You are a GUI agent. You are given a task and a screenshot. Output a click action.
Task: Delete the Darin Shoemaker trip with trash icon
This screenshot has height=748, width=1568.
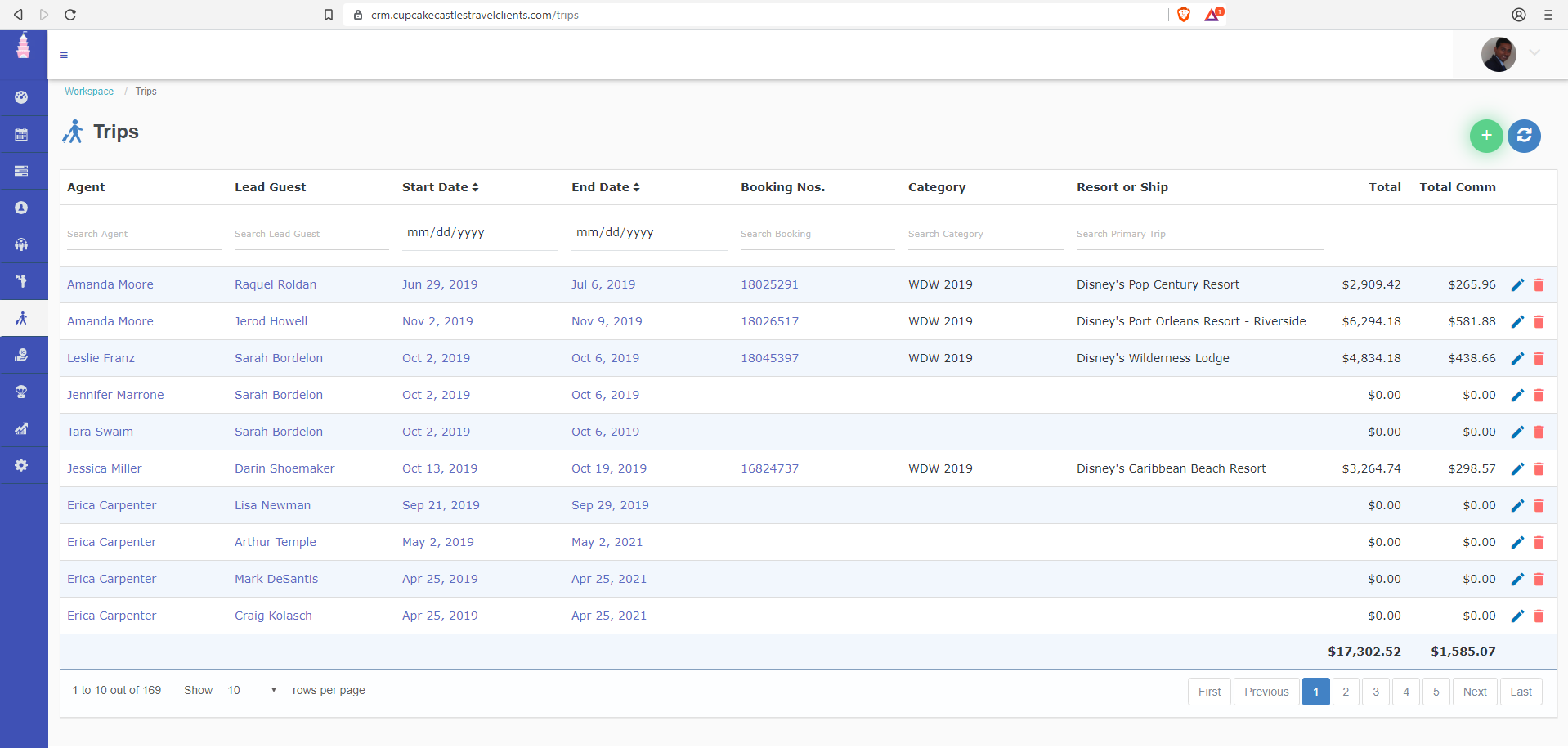point(1539,468)
